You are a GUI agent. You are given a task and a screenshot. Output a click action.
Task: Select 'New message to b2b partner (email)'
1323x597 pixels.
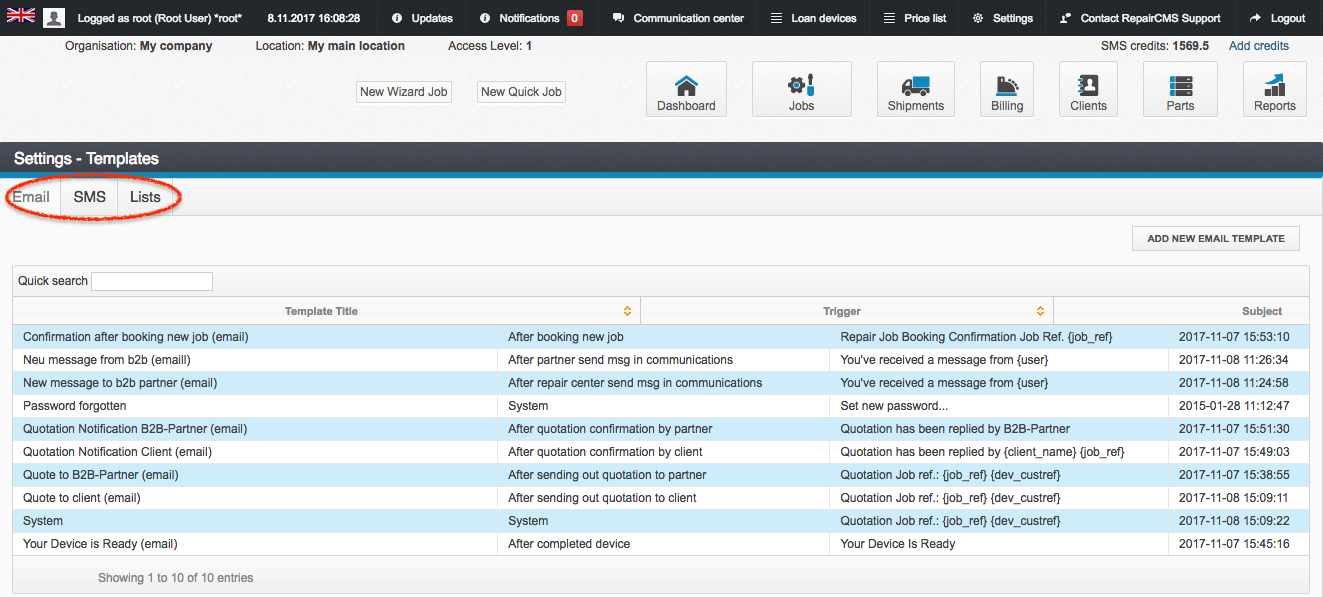point(120,383)
